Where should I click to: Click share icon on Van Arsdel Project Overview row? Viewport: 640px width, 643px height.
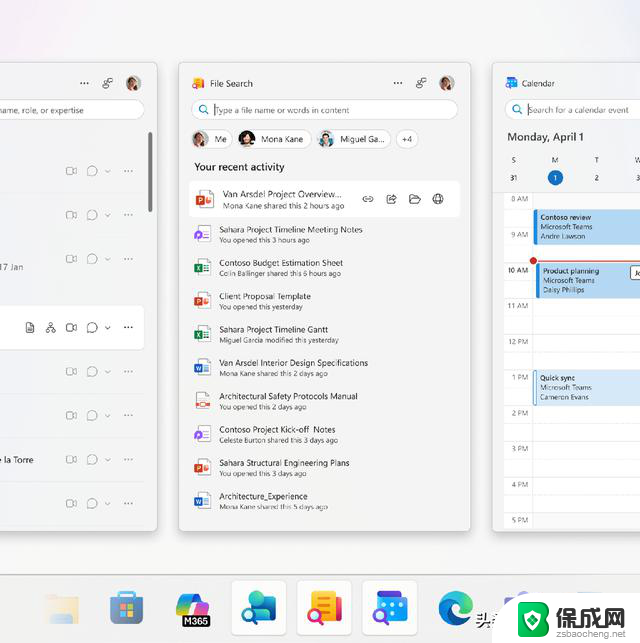point(392,199)
